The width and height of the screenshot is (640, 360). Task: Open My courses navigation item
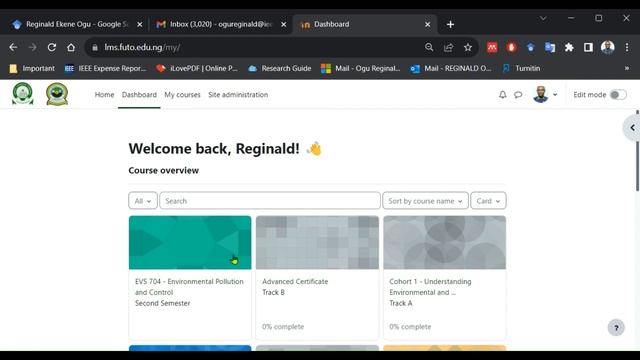click(182, 95)
